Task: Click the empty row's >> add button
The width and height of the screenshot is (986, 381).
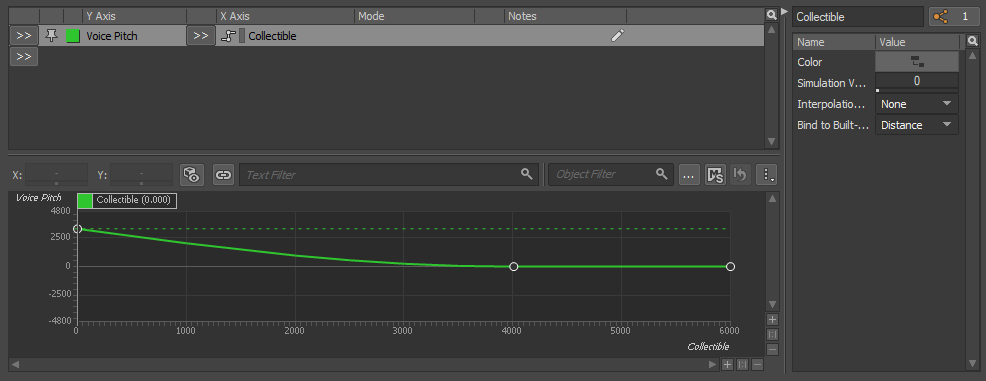Action: (x=24, y=57)
